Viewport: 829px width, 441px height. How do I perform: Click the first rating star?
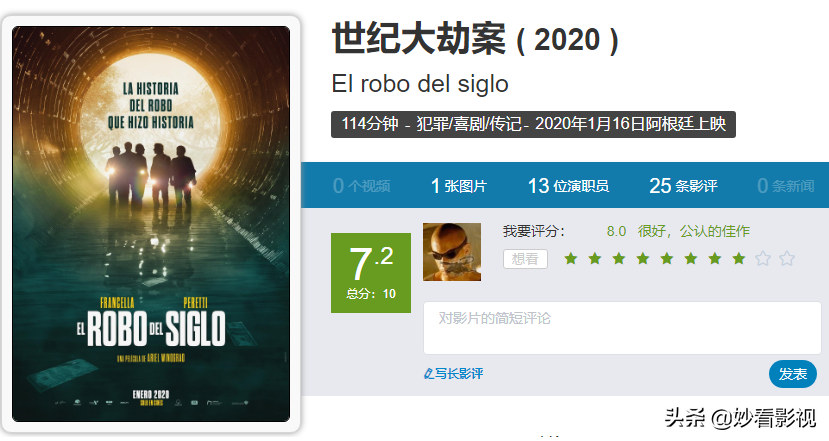click(570, 259)
